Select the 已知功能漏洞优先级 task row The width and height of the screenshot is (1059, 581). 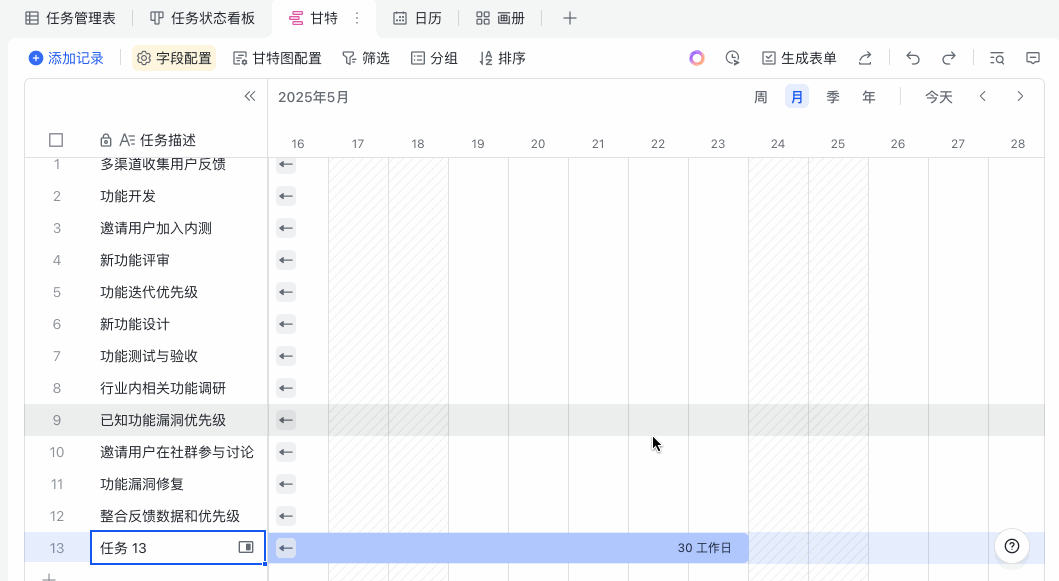(x=147, y=420)
